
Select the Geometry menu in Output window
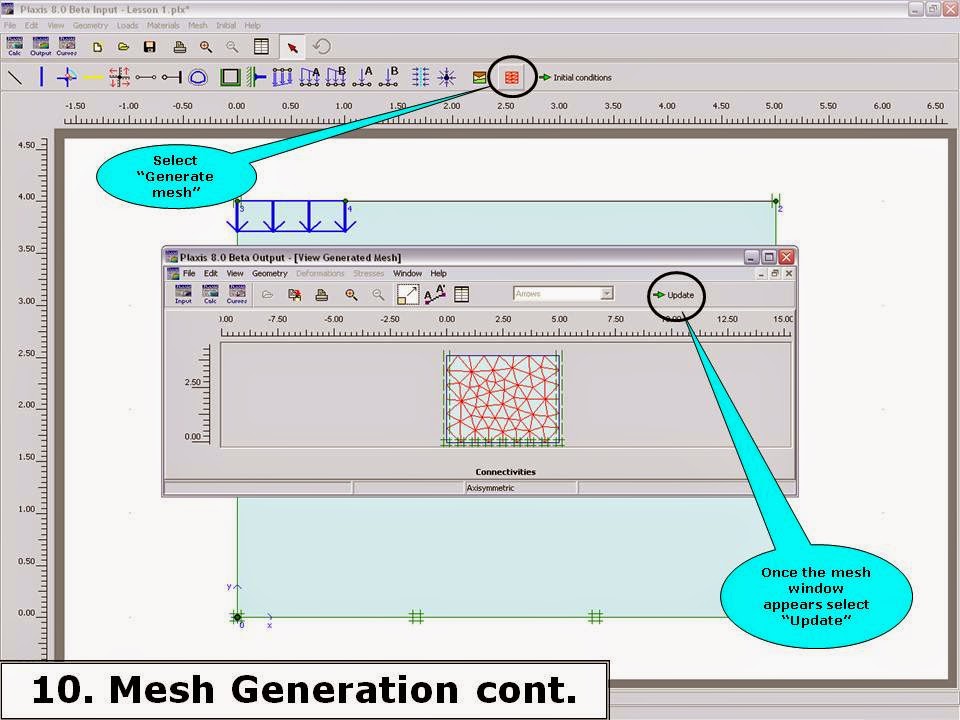coord(270,273)
